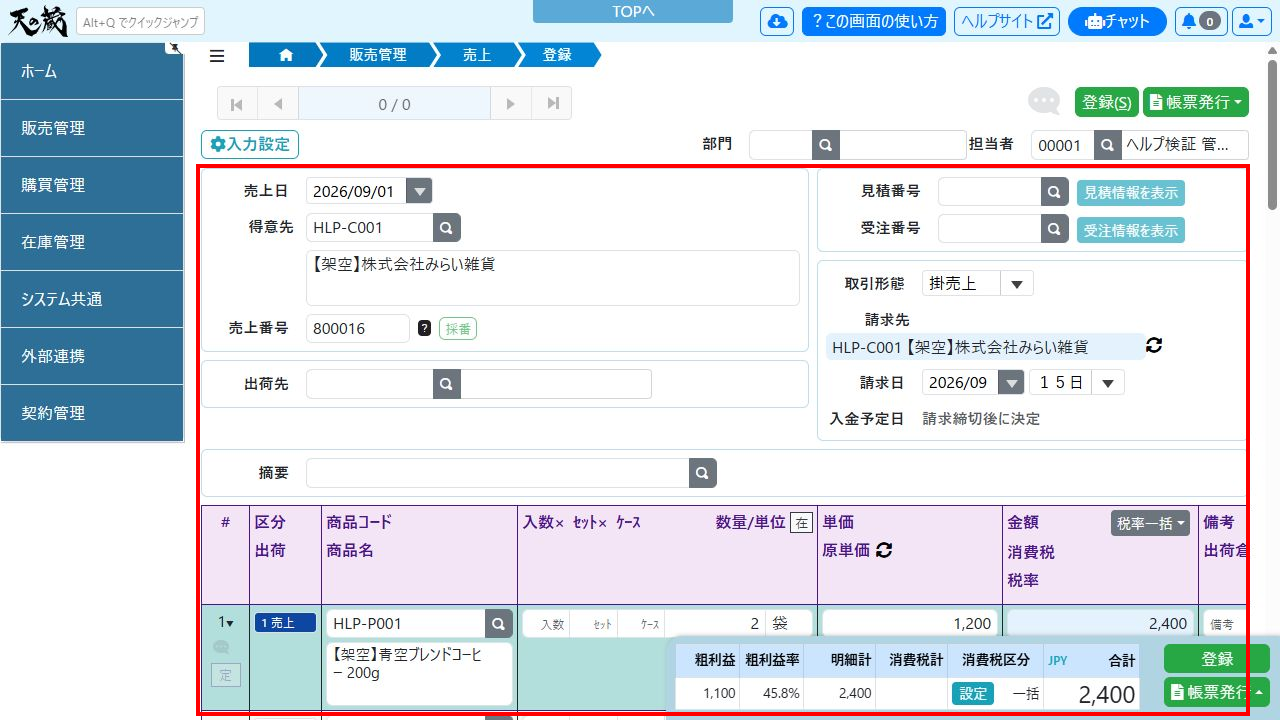This screenshot has width=1280, height=720.
Task: Click 売上番号 help question icon
Action: 424,328
